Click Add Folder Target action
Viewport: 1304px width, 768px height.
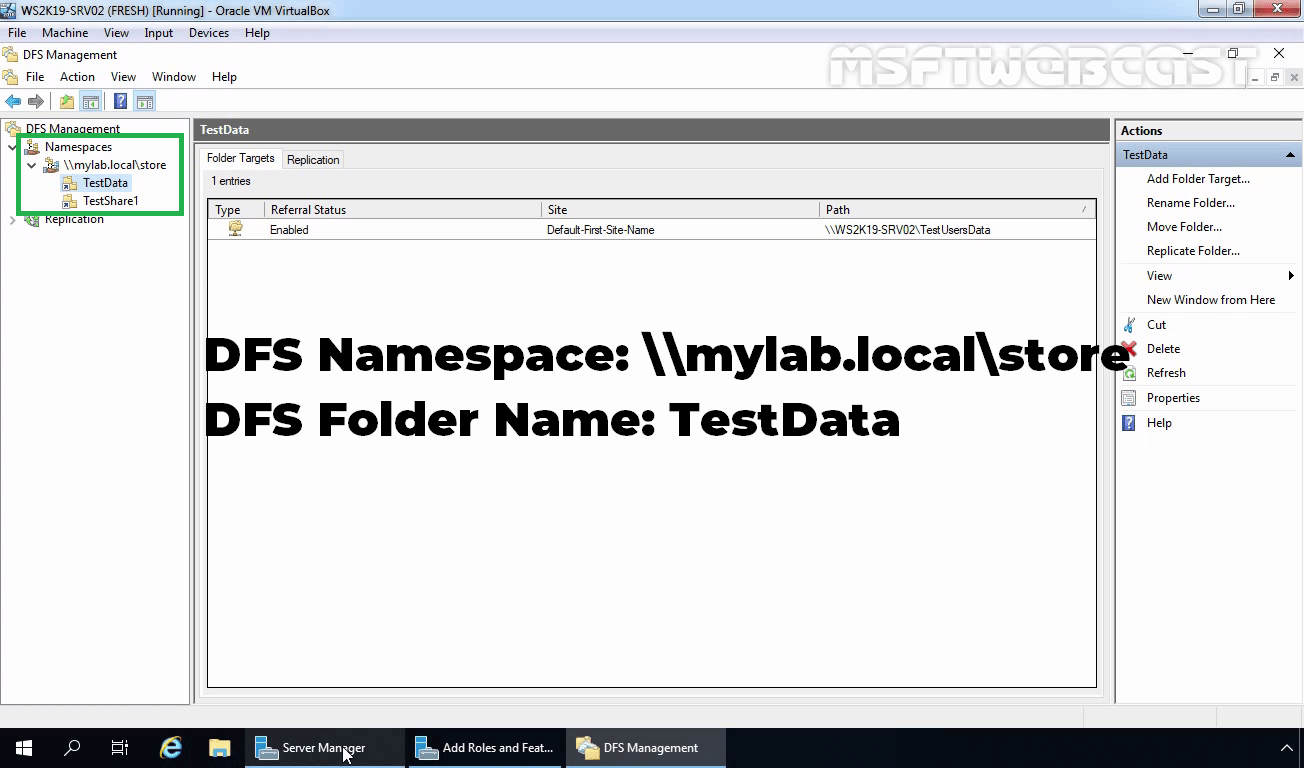coord(1198,179)
